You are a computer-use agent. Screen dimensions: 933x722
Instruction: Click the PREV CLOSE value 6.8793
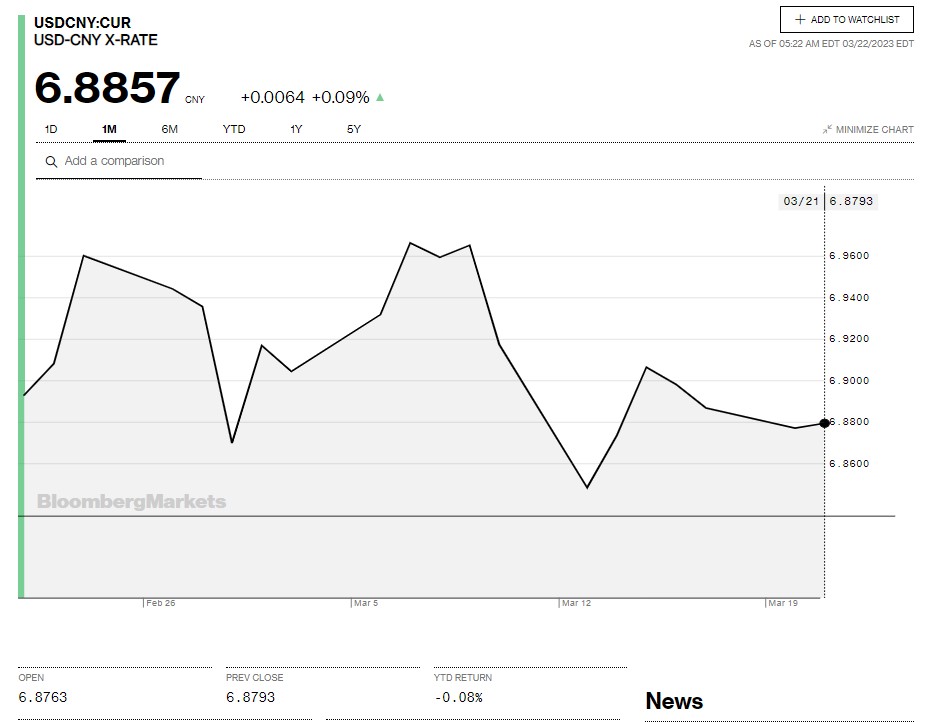pyautogui.click(x=250, y=697)
